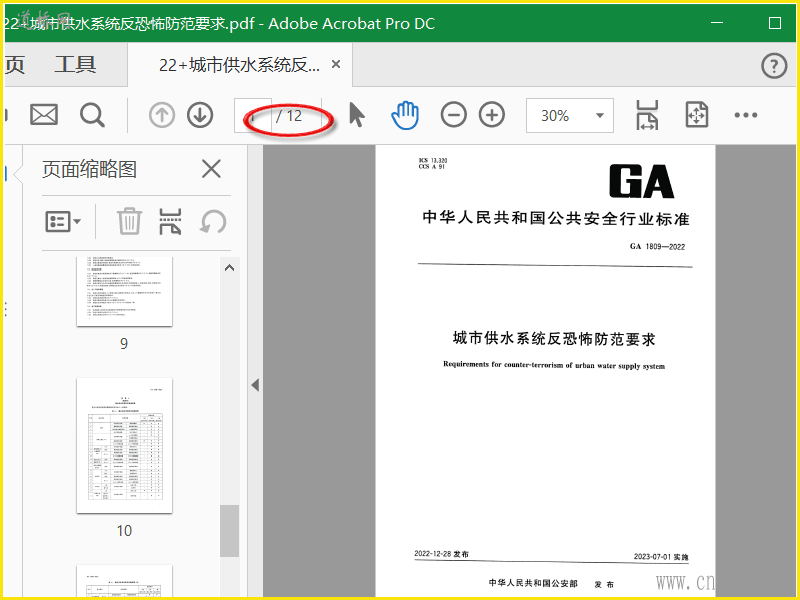Click the fit page icon
Screen dimensions: 800x600
(696, 115)
